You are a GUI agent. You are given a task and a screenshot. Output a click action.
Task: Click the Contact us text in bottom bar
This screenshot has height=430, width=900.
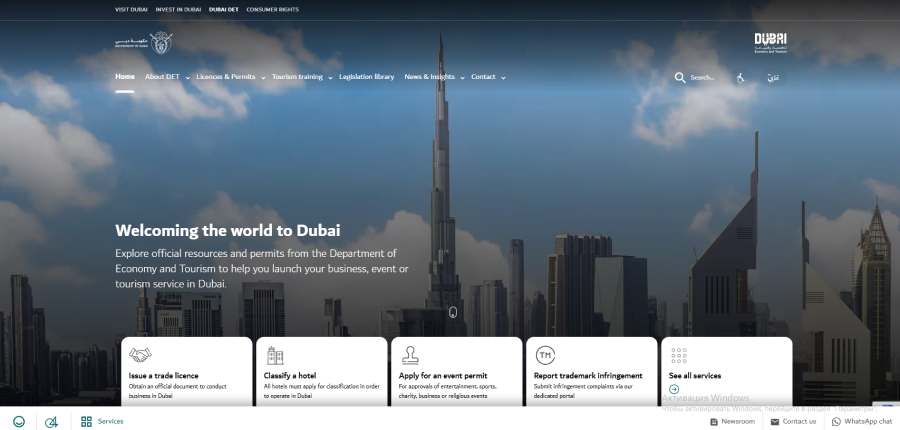click(799, 421)
